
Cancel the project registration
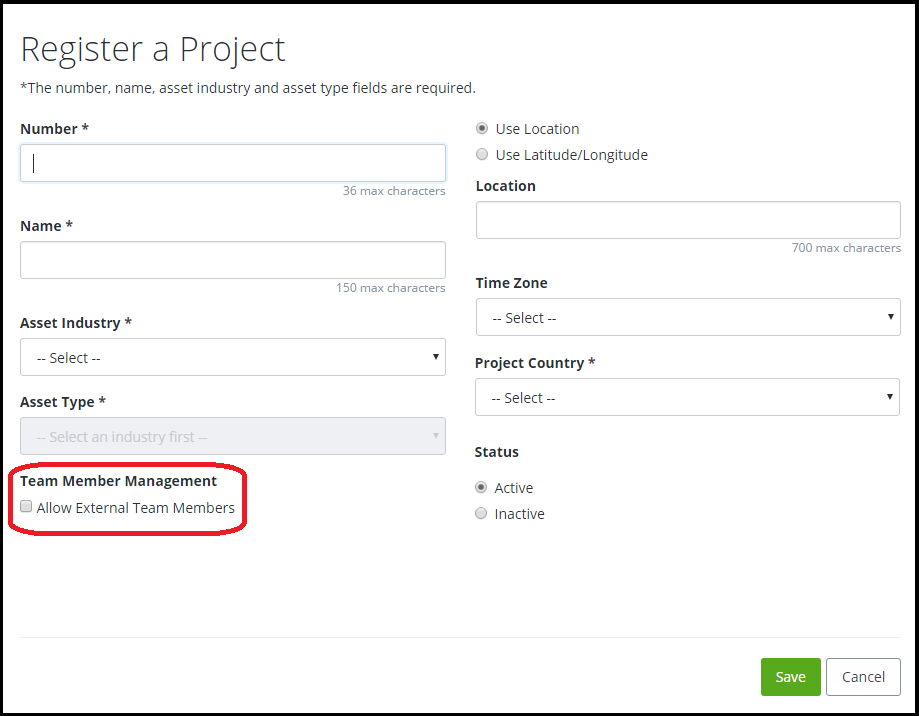click(863, 677)
